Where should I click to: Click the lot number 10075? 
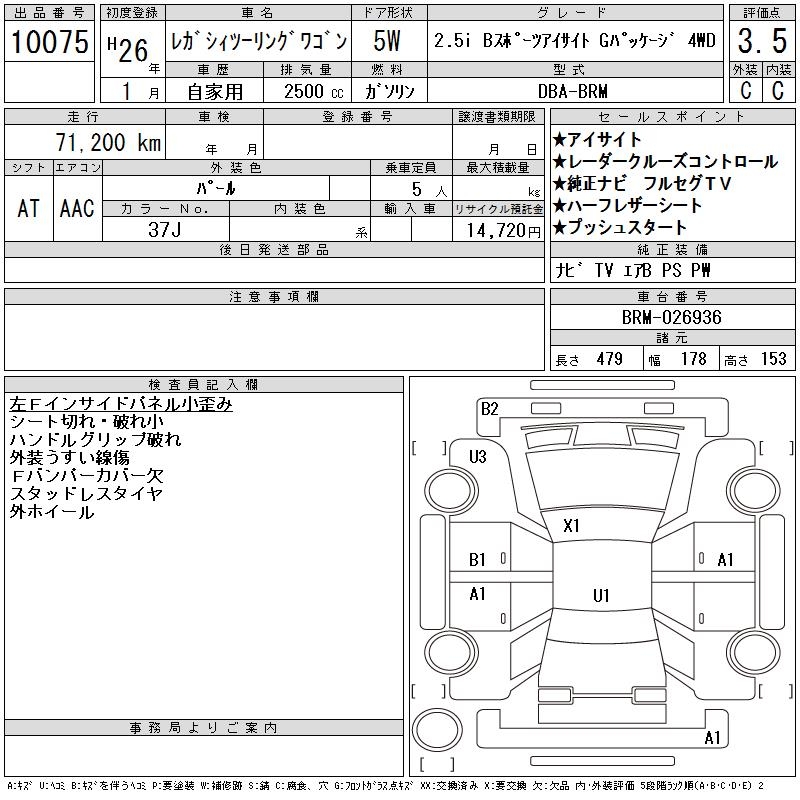coord(50,42)
